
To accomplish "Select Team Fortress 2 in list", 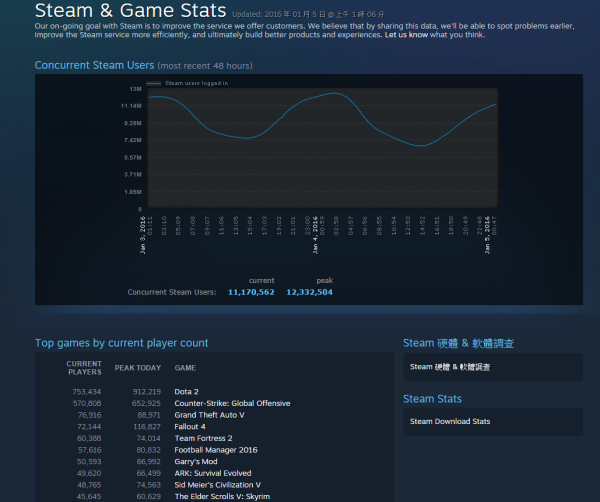I will [203, 438].
